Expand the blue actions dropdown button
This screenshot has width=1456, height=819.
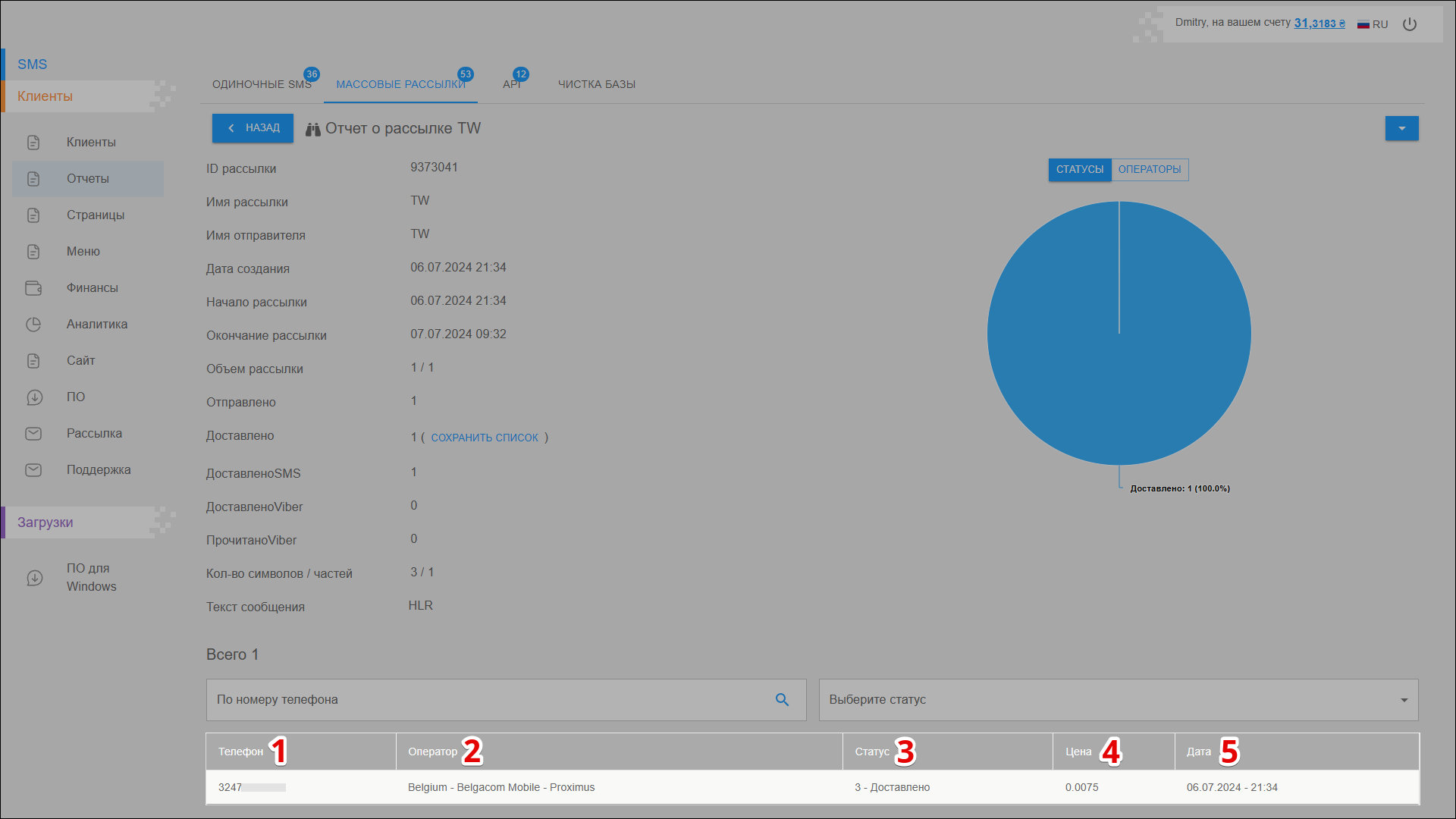tap(1401, 129)
